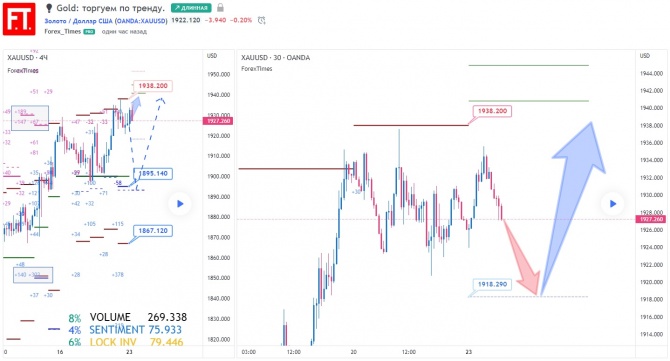
Task: Open the XAUUSD gold/dollar symbol link
Action: 106,21
